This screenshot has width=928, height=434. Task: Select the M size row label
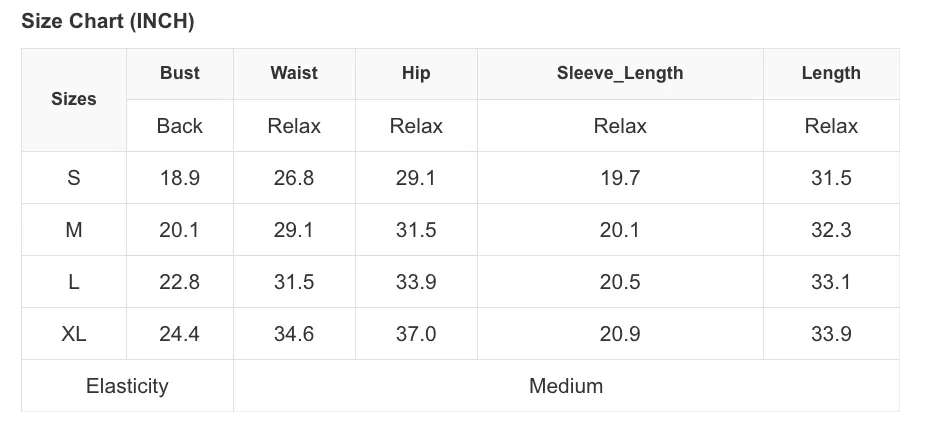pos(74,230)
